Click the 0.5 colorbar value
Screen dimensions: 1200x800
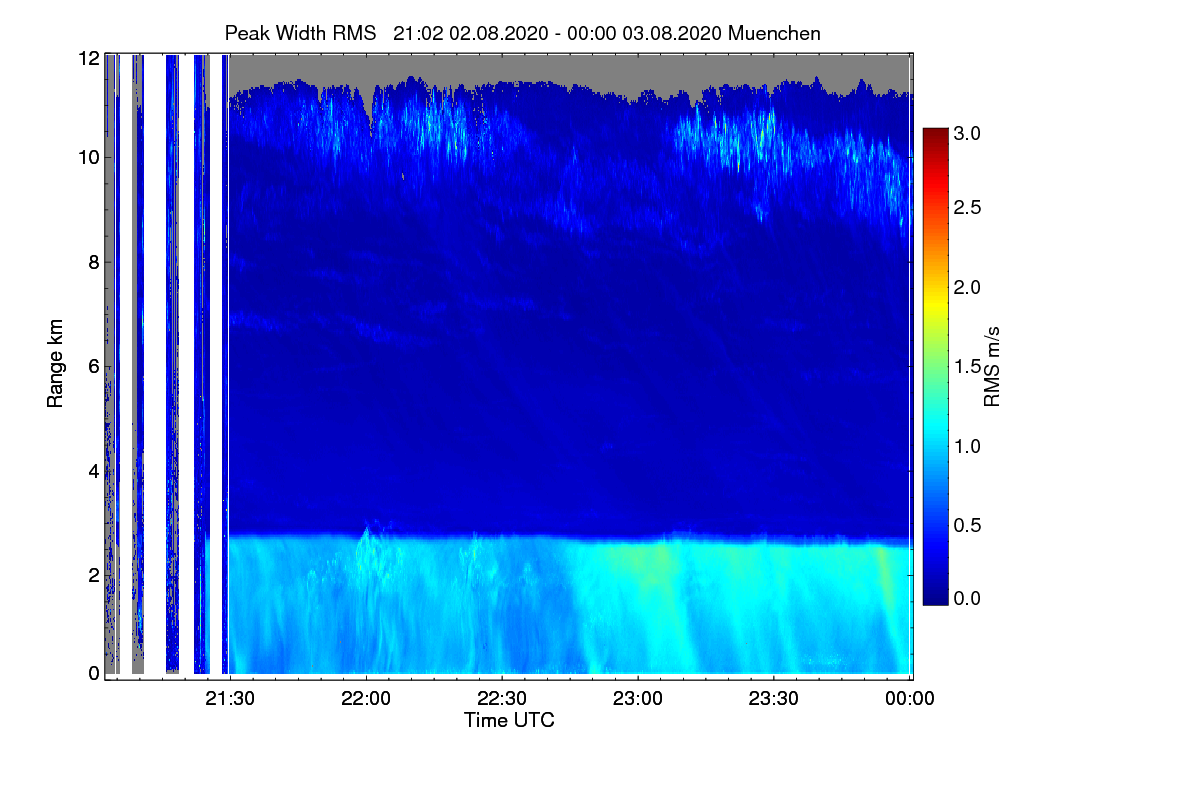tap(967, 525)
